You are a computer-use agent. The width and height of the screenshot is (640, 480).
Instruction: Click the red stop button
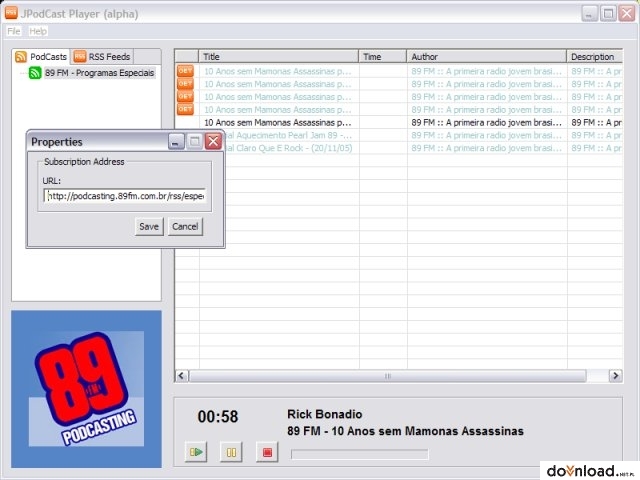coord(267,452)
